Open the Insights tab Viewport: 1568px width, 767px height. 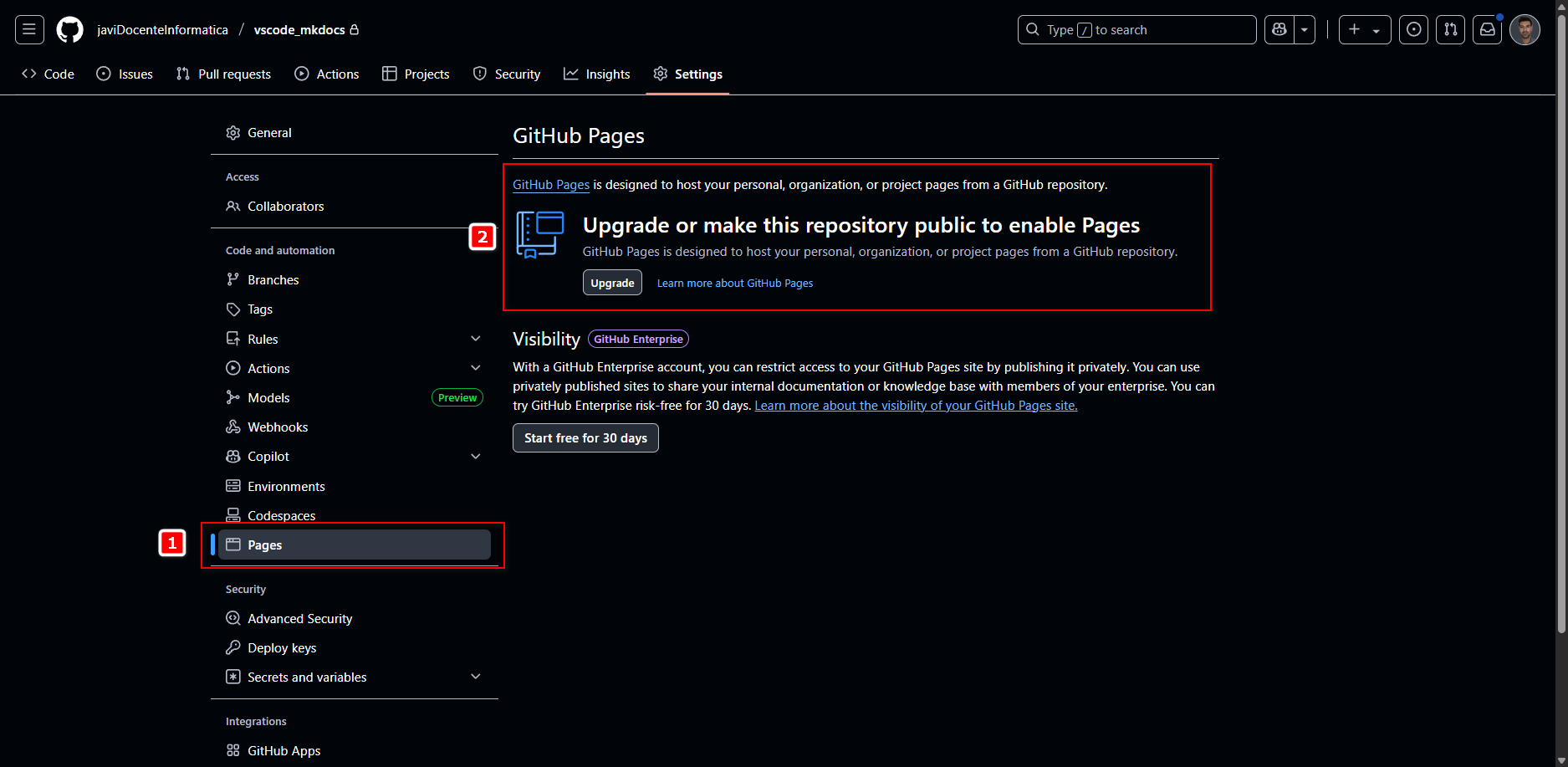tap(597, 74)
